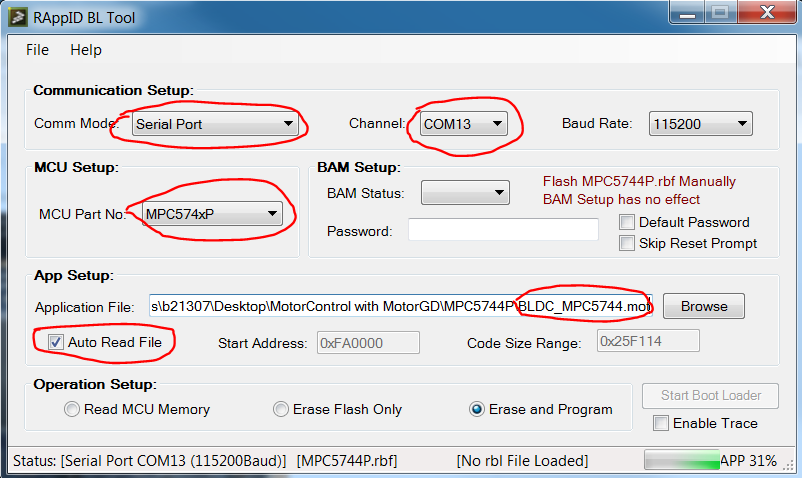This screenshot has height=478, width=802.
Task: Open the Help menu
Action: point(86,50)
